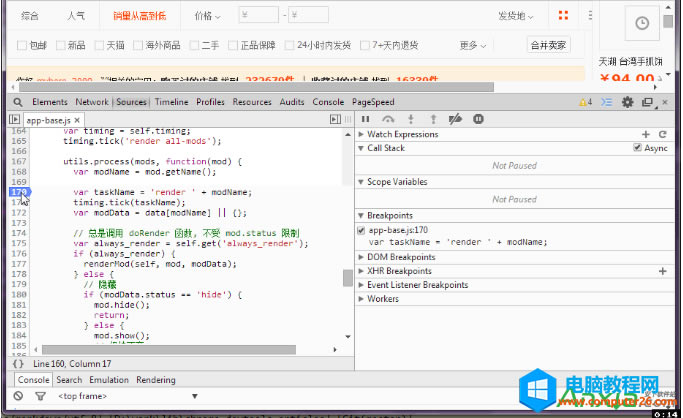Toggle pause on exceptions icon

(478, 119)
